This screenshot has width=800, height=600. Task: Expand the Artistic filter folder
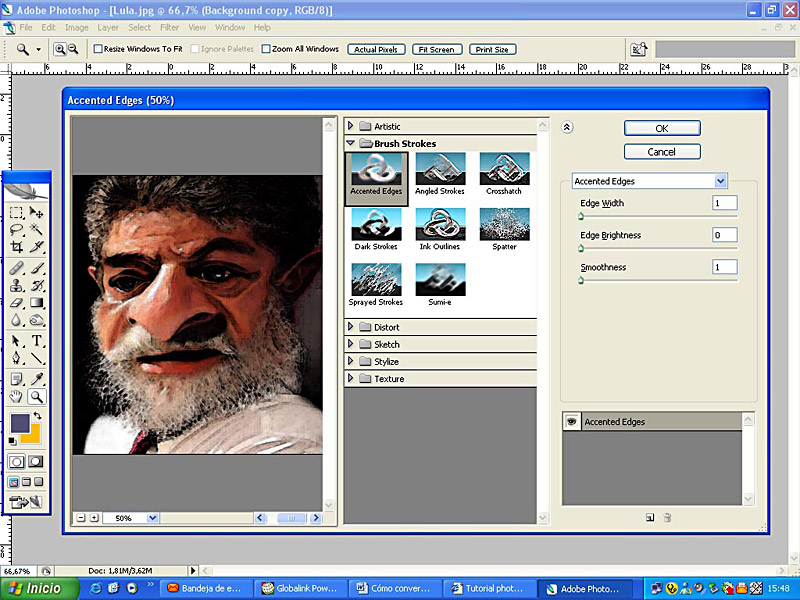tap(351, 126)
